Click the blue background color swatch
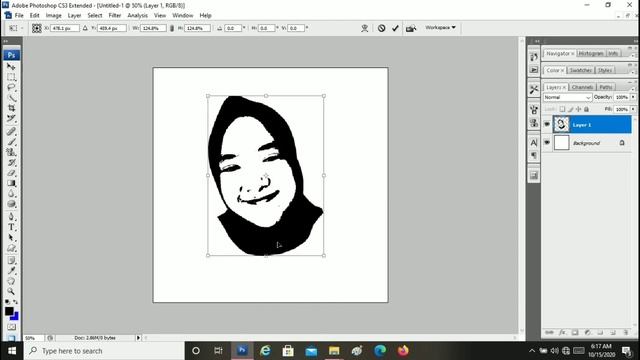The width and height of the screenshot is (640, 360). (16, 317)
